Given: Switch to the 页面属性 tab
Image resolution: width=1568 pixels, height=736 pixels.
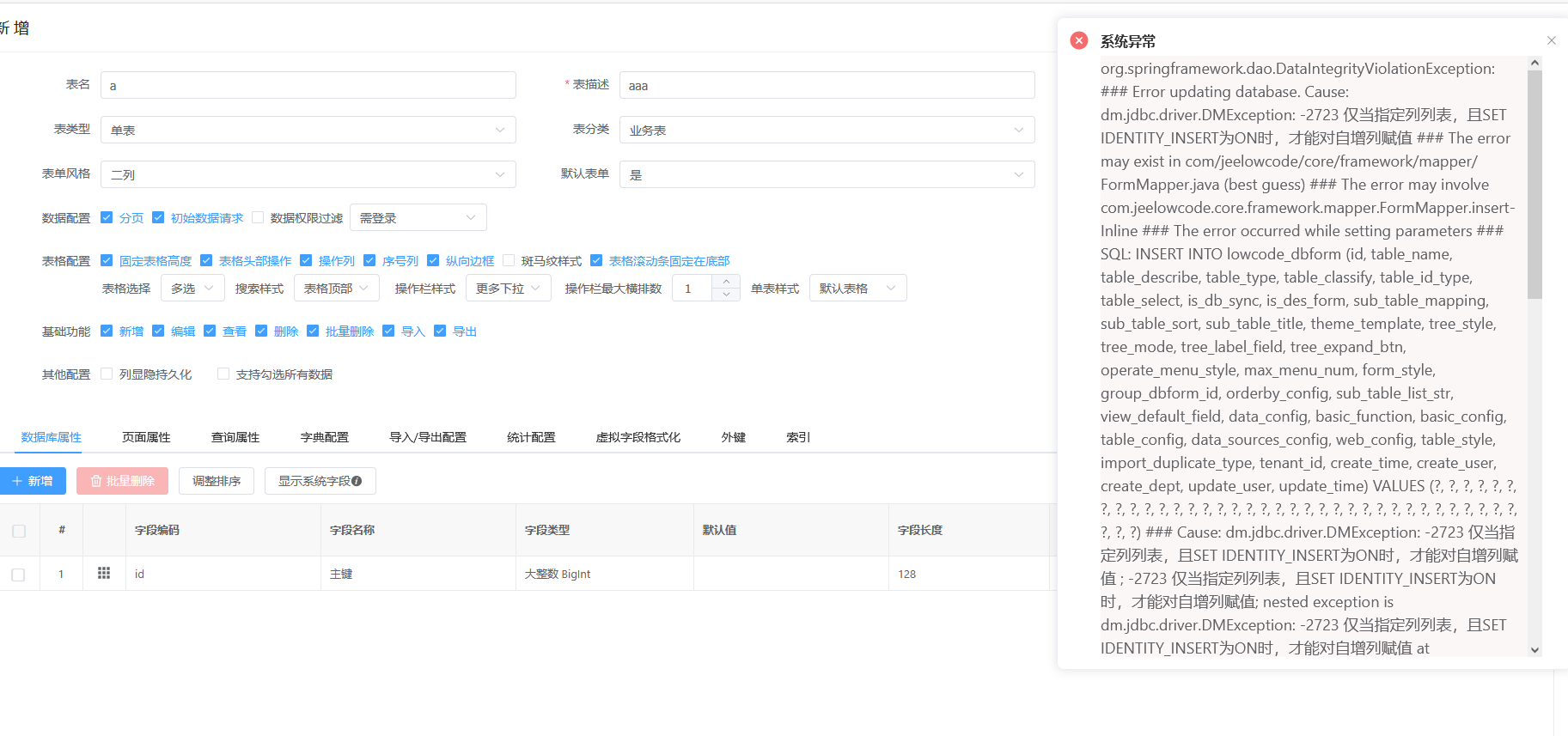Looking at the screenshot, I should (146, 437).
